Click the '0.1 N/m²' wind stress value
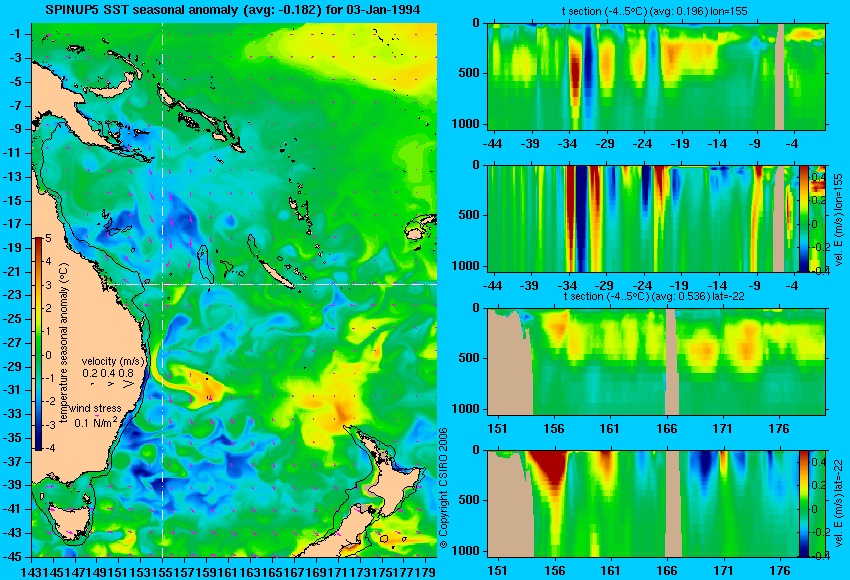The image size is (850, 580). pyautogui.click(x=95, y=422)
